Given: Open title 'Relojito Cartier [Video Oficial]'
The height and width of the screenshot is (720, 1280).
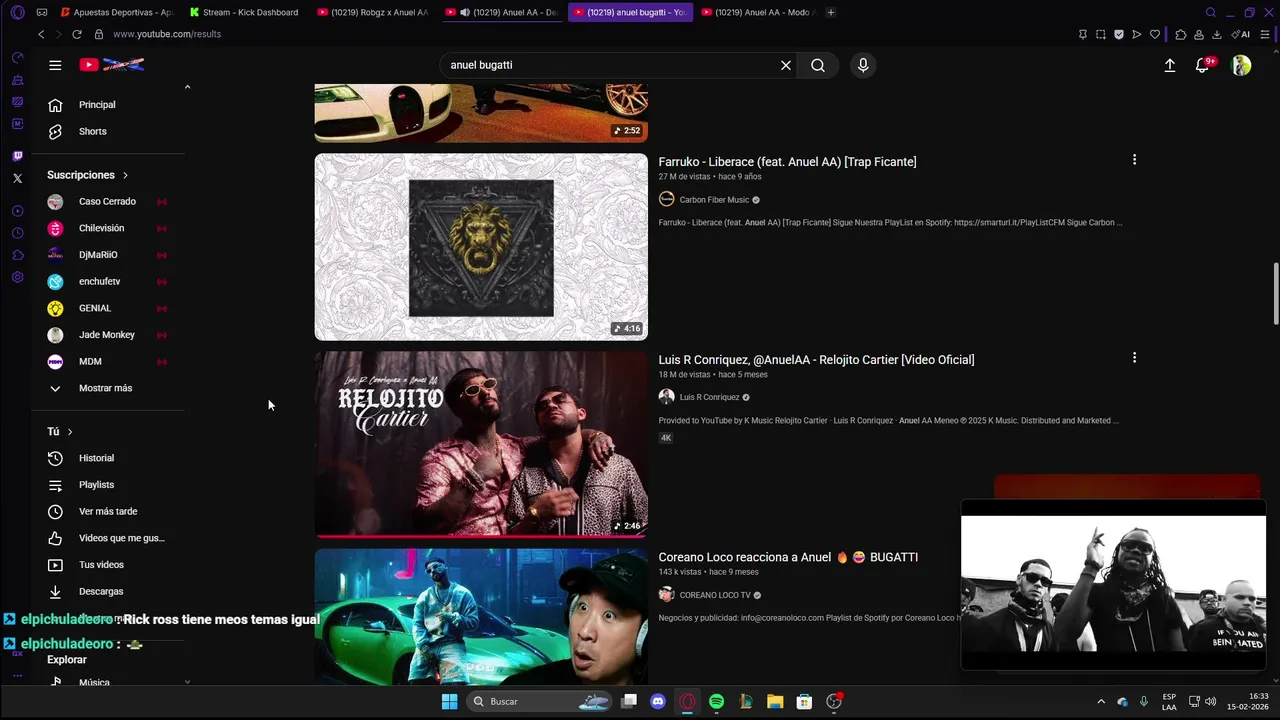Looking at the screenshot, I should pos(816,360).
